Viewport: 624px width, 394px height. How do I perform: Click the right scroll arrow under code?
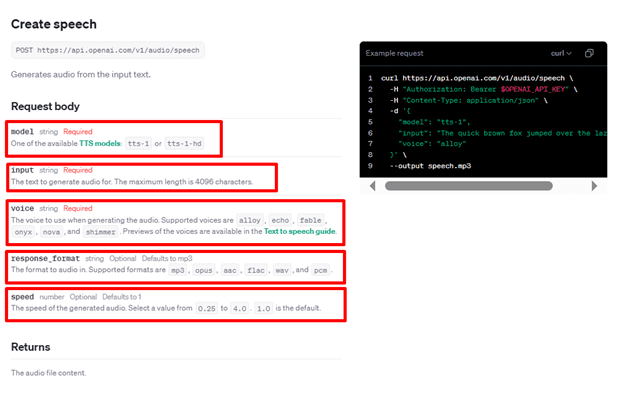click(x=594, y=186)
